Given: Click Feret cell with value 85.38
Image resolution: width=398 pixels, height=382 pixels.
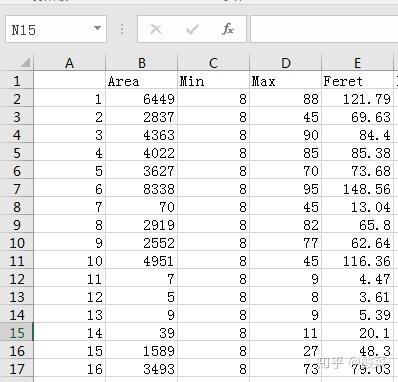Looking at the screenshot, I should pyautogui.click(x=358, y=153).
